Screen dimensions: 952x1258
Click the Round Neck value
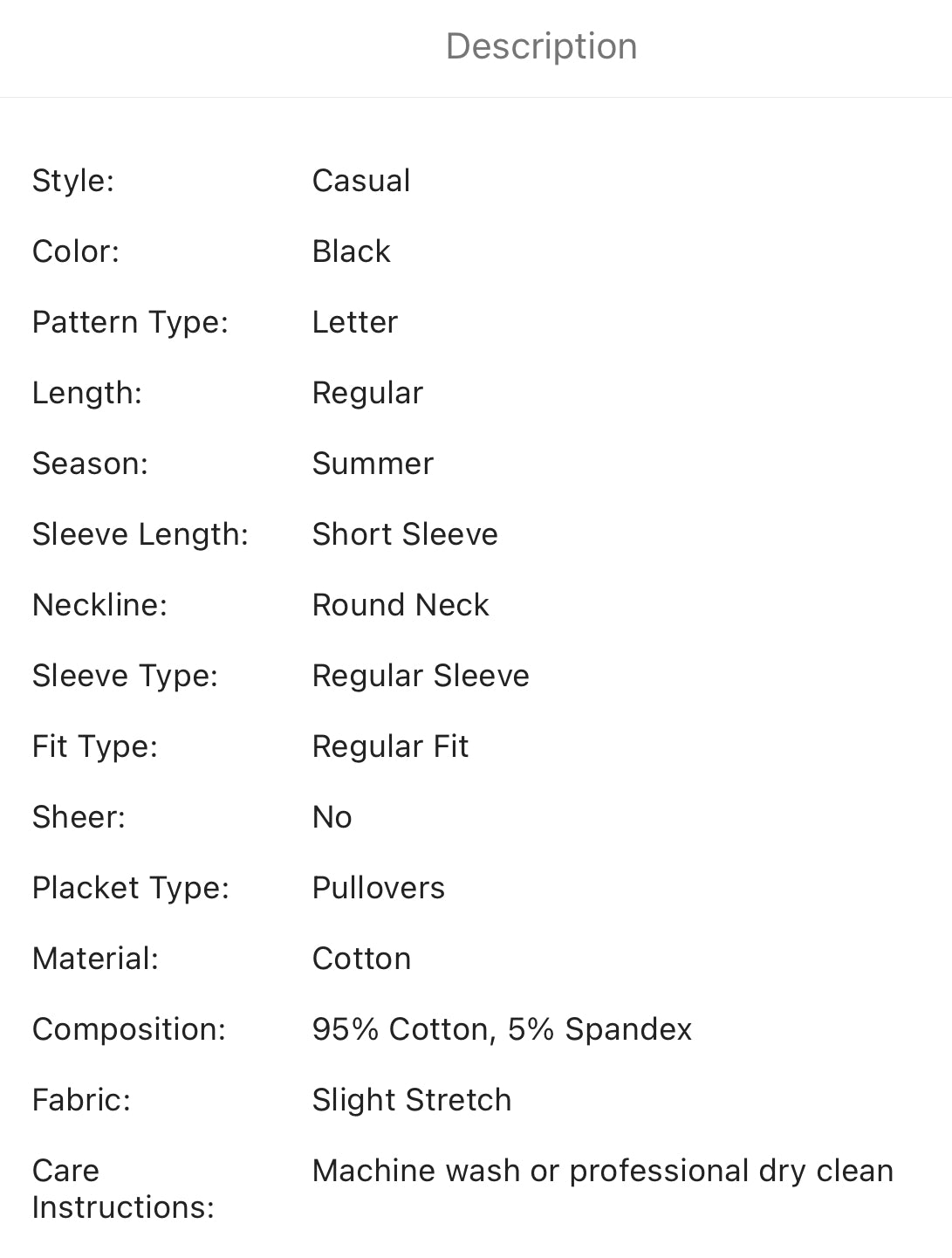401,605
